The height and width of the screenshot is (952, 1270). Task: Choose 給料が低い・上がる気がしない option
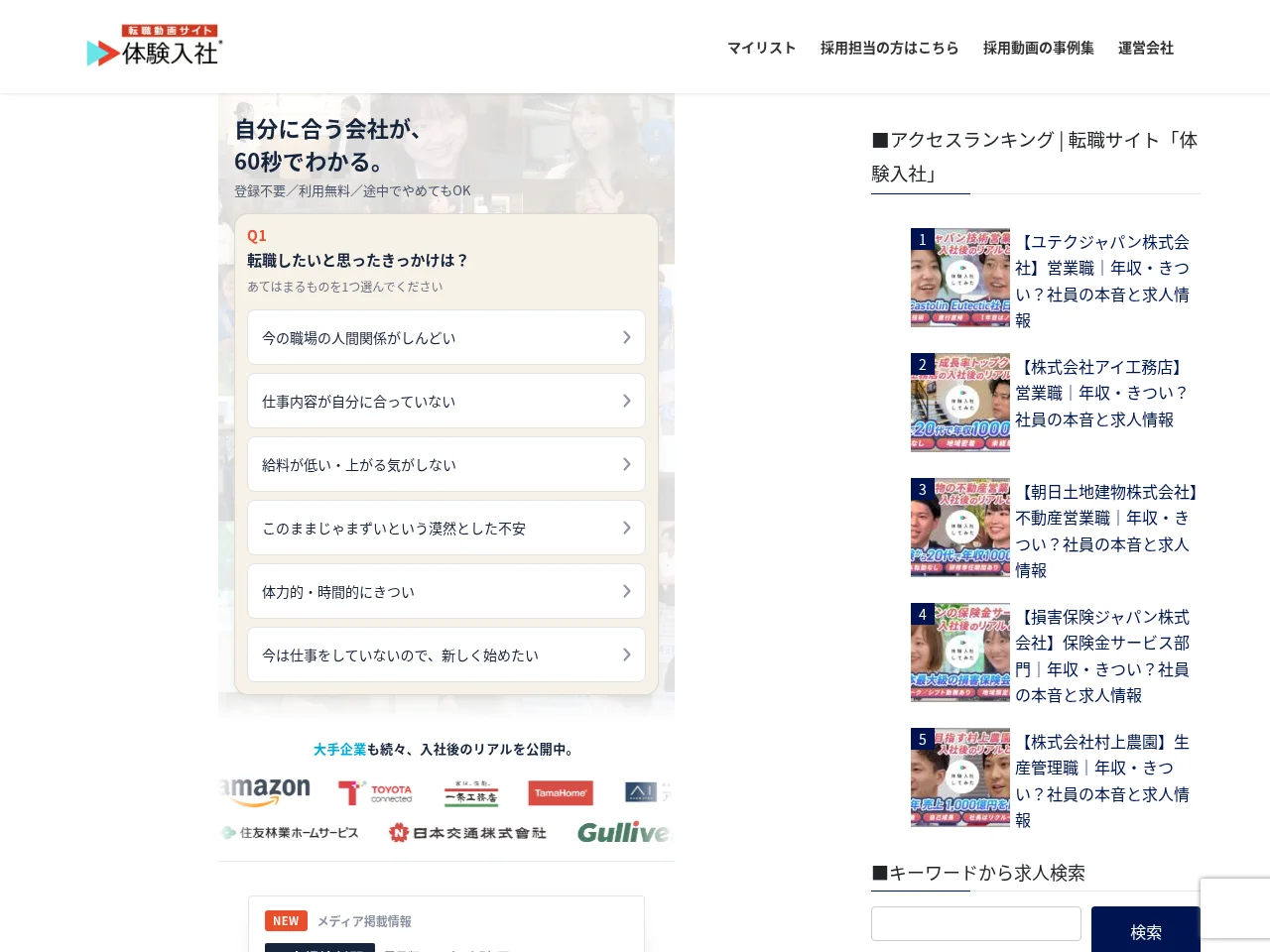tap(446, 464)
